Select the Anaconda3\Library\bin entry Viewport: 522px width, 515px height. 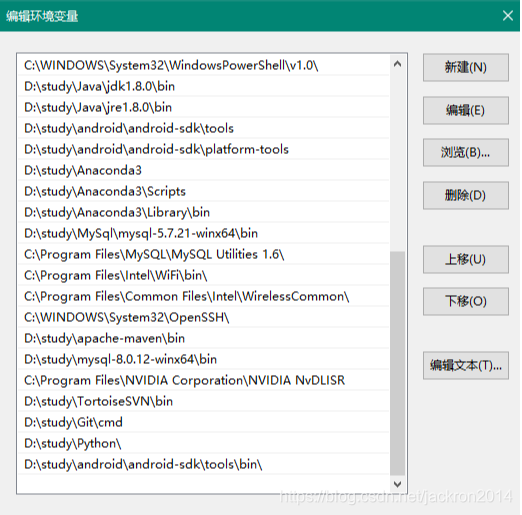pos(203,212)
